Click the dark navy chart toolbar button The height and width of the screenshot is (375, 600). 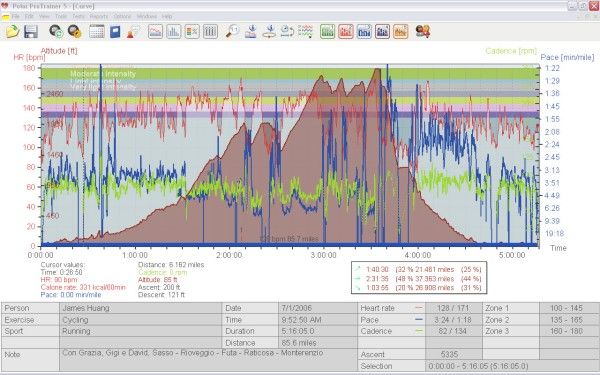(x=383, y=31)
